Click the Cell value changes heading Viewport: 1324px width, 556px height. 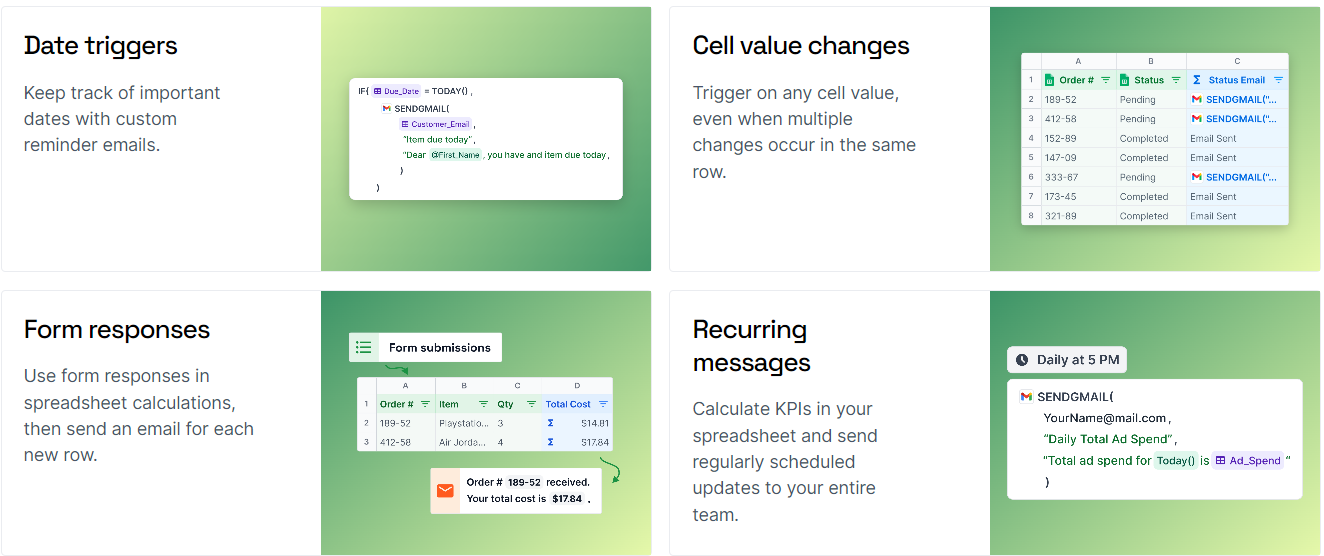[x=801, y=46]
